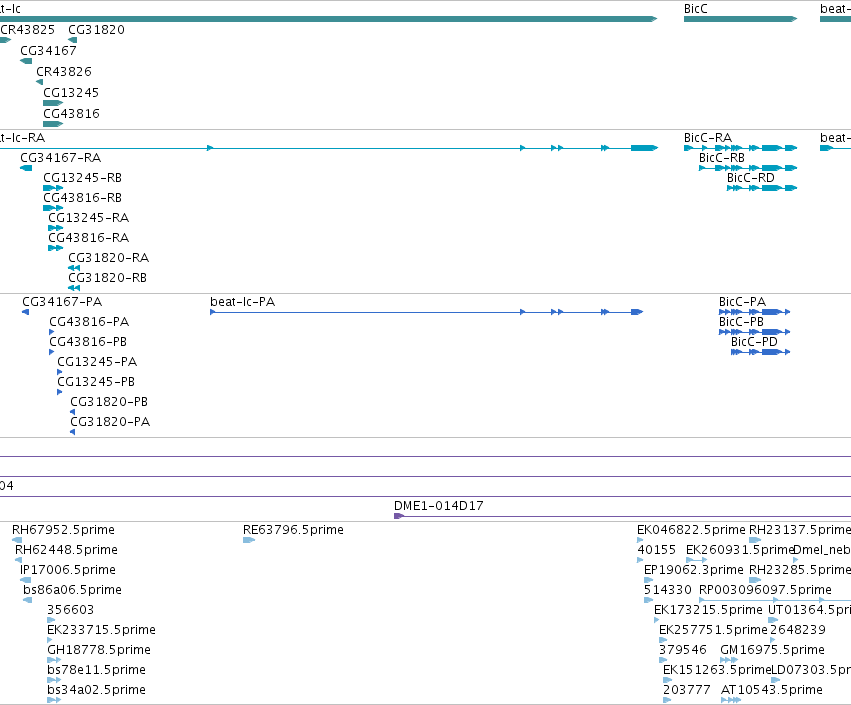This screenshot has height=705, width=851.
Task: Select the EK046822.5prime EST label
Action: pyautogui.click(x=691, y=530)
